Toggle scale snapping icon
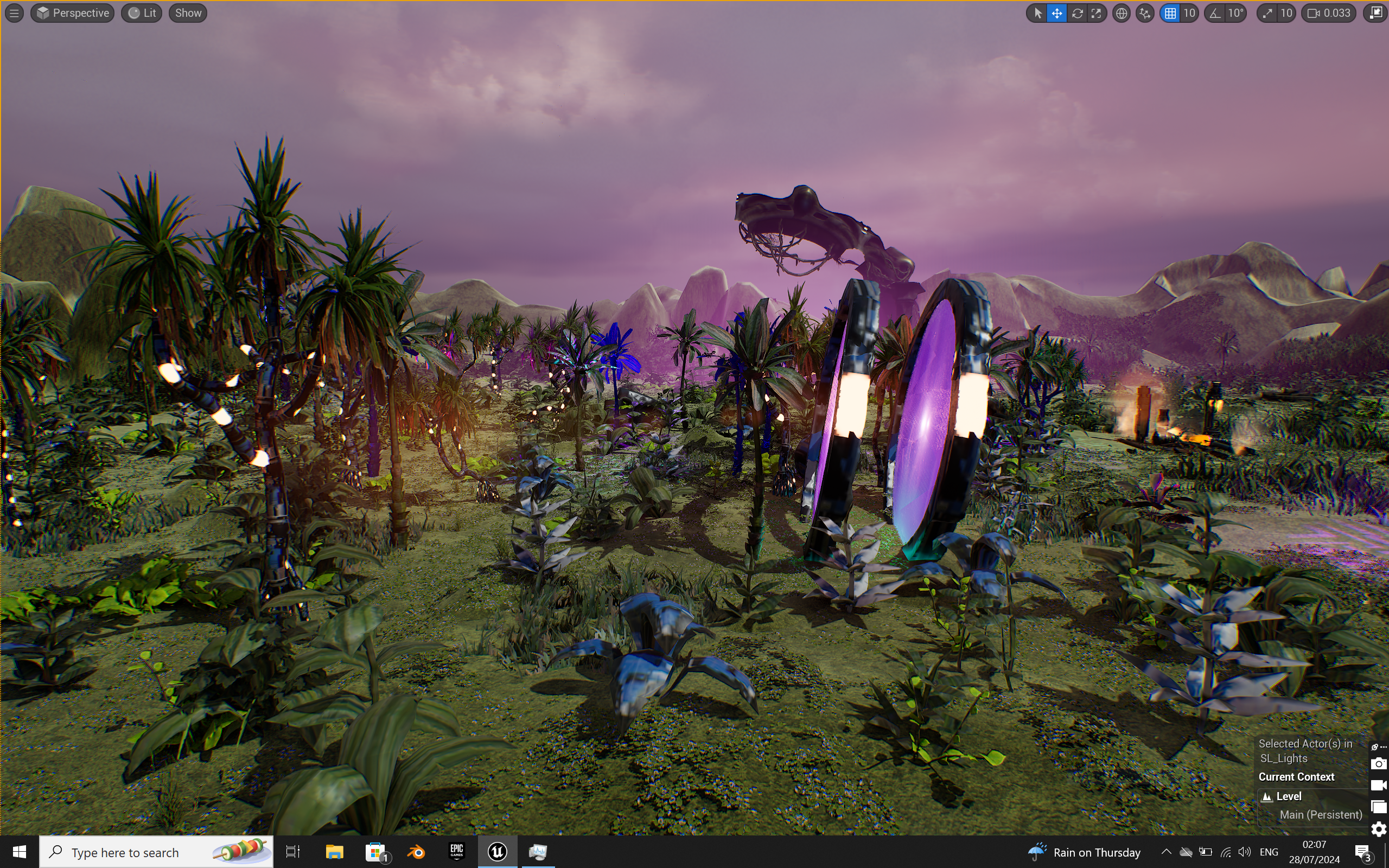Screen dimensions: 1389x868 1267,13
